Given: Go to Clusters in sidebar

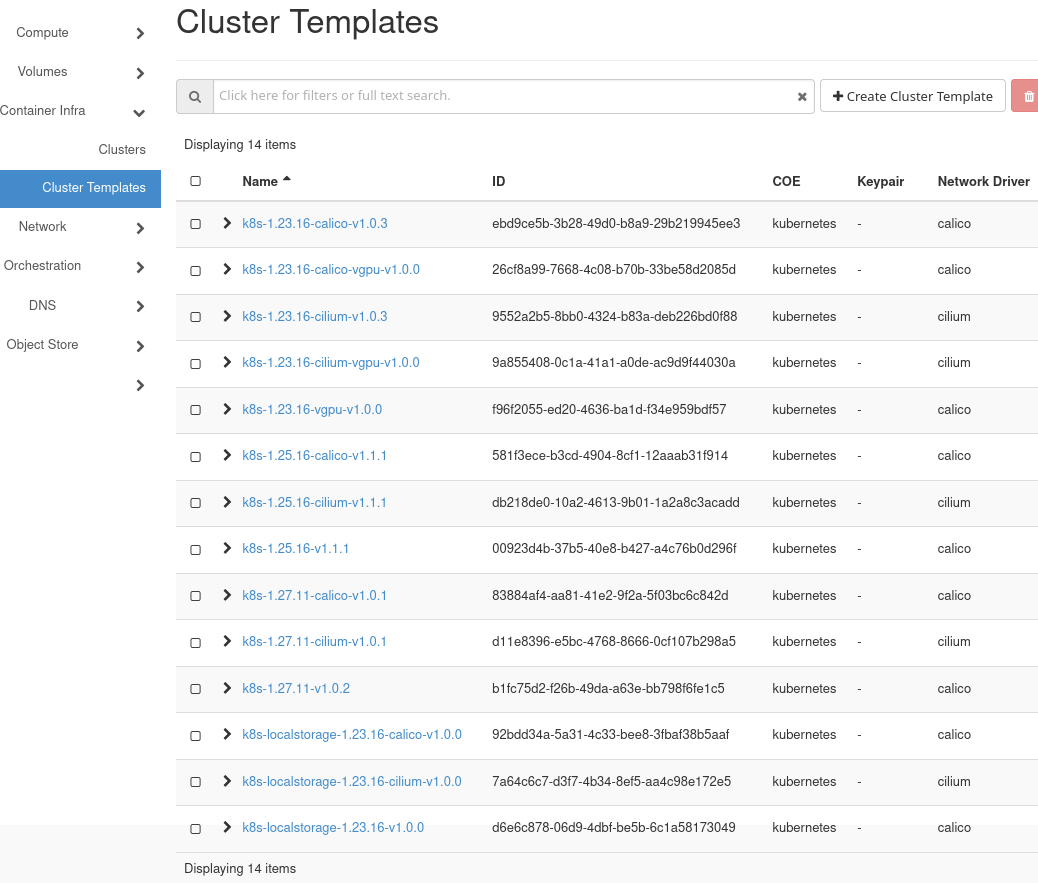Looking at the screenshot, I should [x=122, y=150].
